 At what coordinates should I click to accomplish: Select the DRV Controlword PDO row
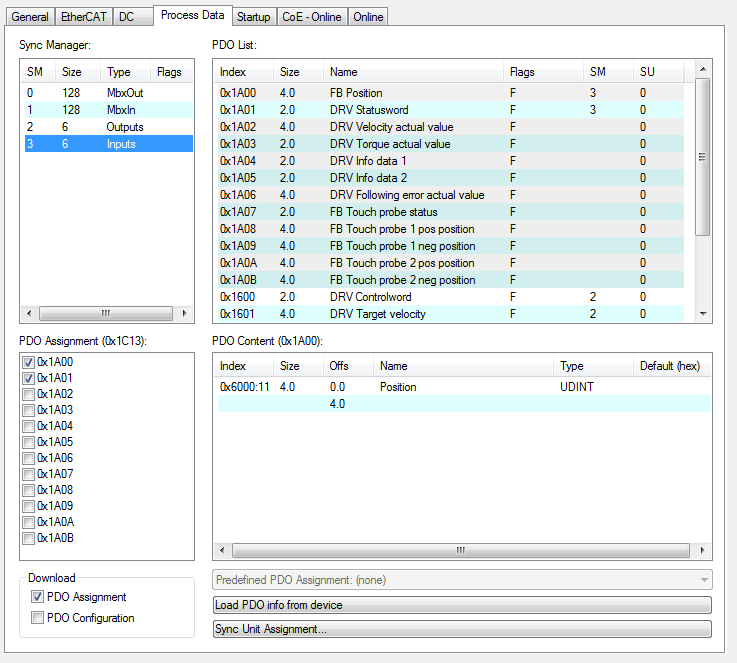tap(451, 296)
